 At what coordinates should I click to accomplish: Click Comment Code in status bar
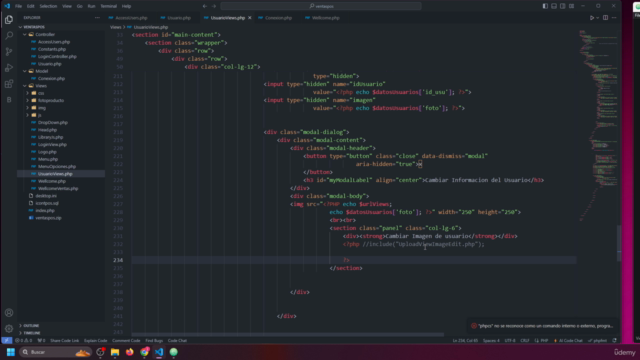126,340
